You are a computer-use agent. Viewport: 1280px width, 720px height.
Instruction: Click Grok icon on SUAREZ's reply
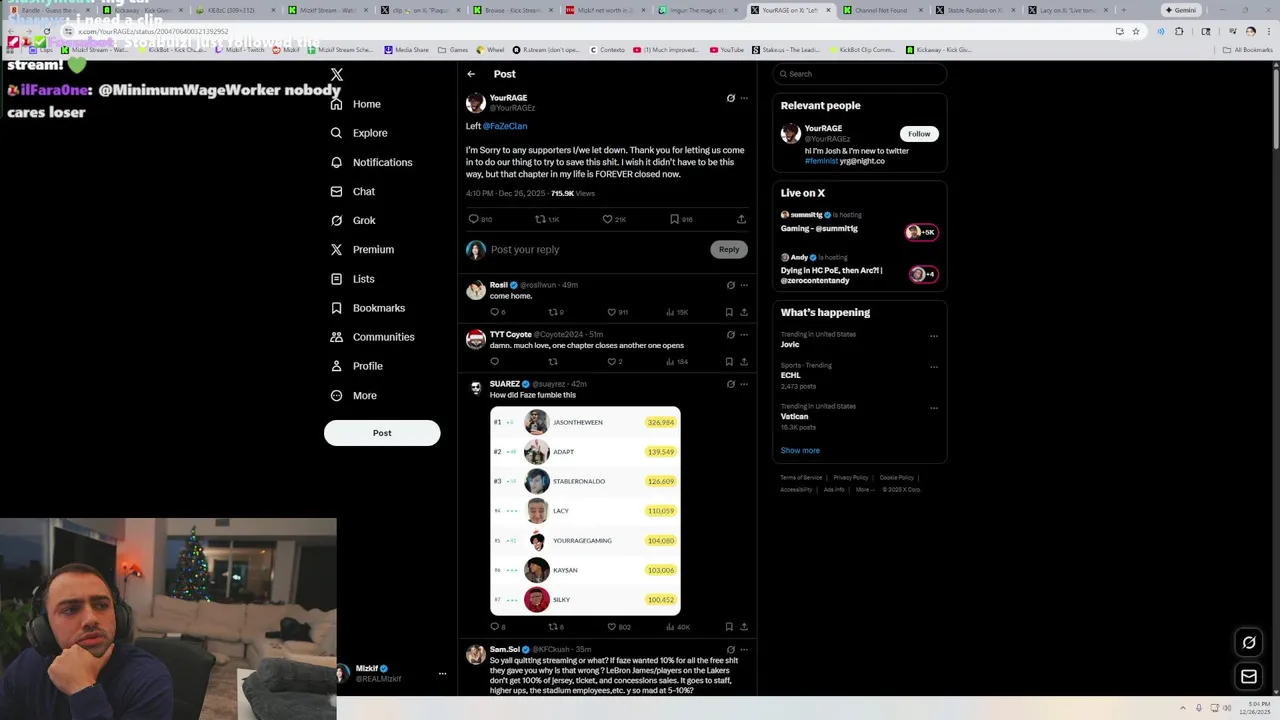pos(730,384)
